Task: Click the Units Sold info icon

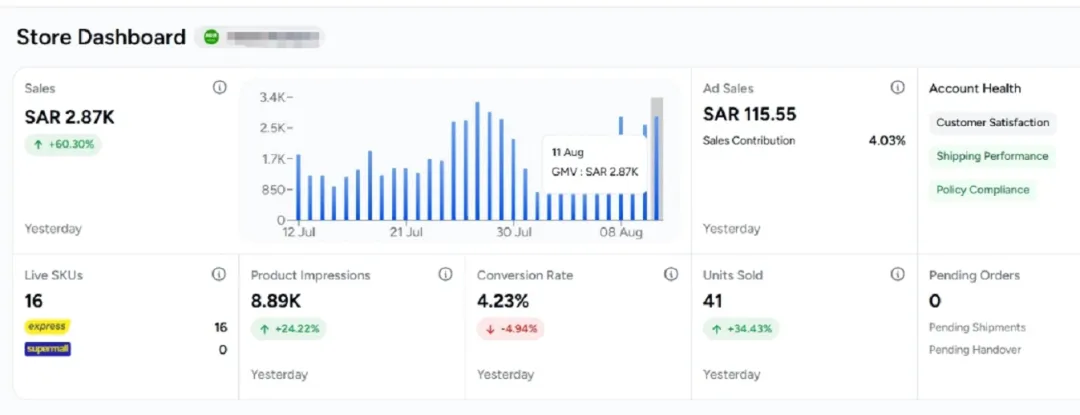Action: coord(897,275)
